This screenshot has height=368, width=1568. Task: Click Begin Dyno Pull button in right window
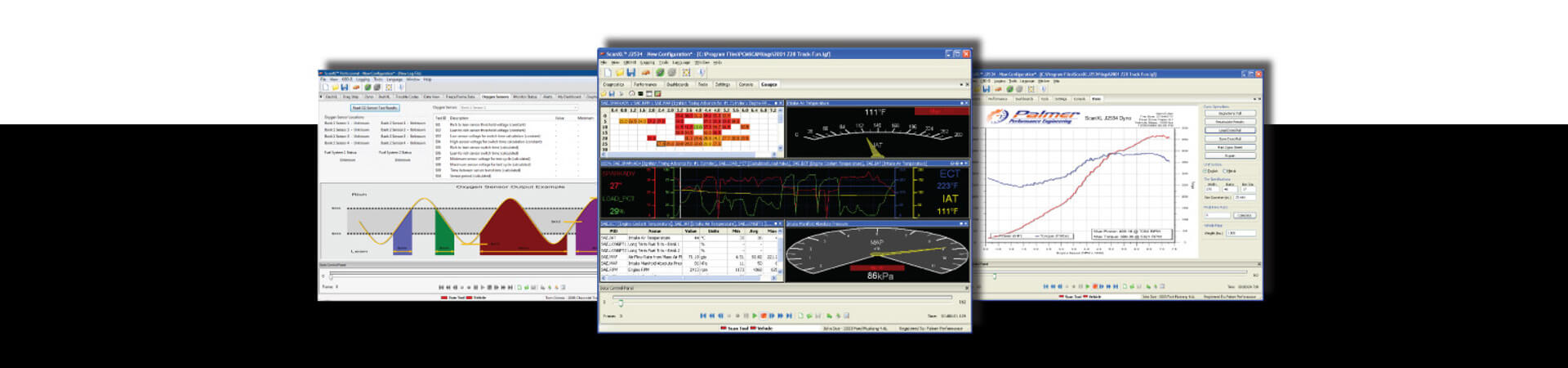[x=1231, y=113]
